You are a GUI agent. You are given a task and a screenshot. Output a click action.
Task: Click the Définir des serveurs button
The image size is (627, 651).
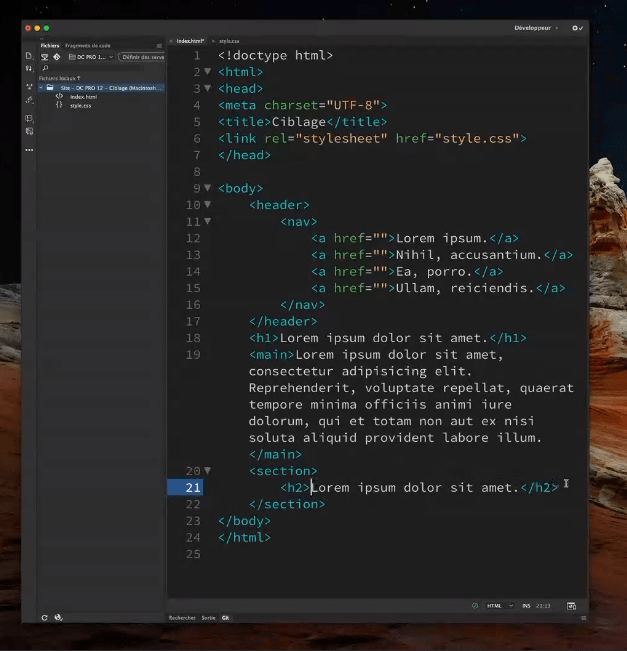(x=142, y=57)
